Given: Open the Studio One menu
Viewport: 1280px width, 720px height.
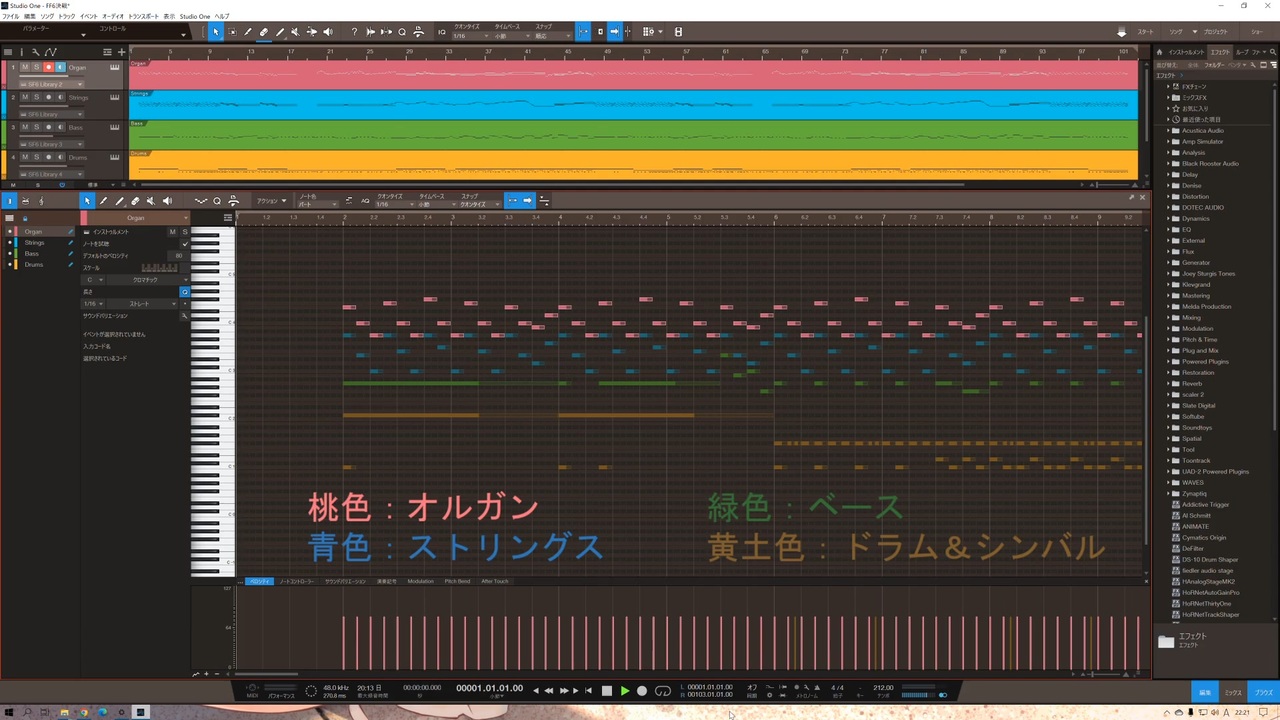Looking at the screenshot, I should pyautogui.click(x=195, y=17).
